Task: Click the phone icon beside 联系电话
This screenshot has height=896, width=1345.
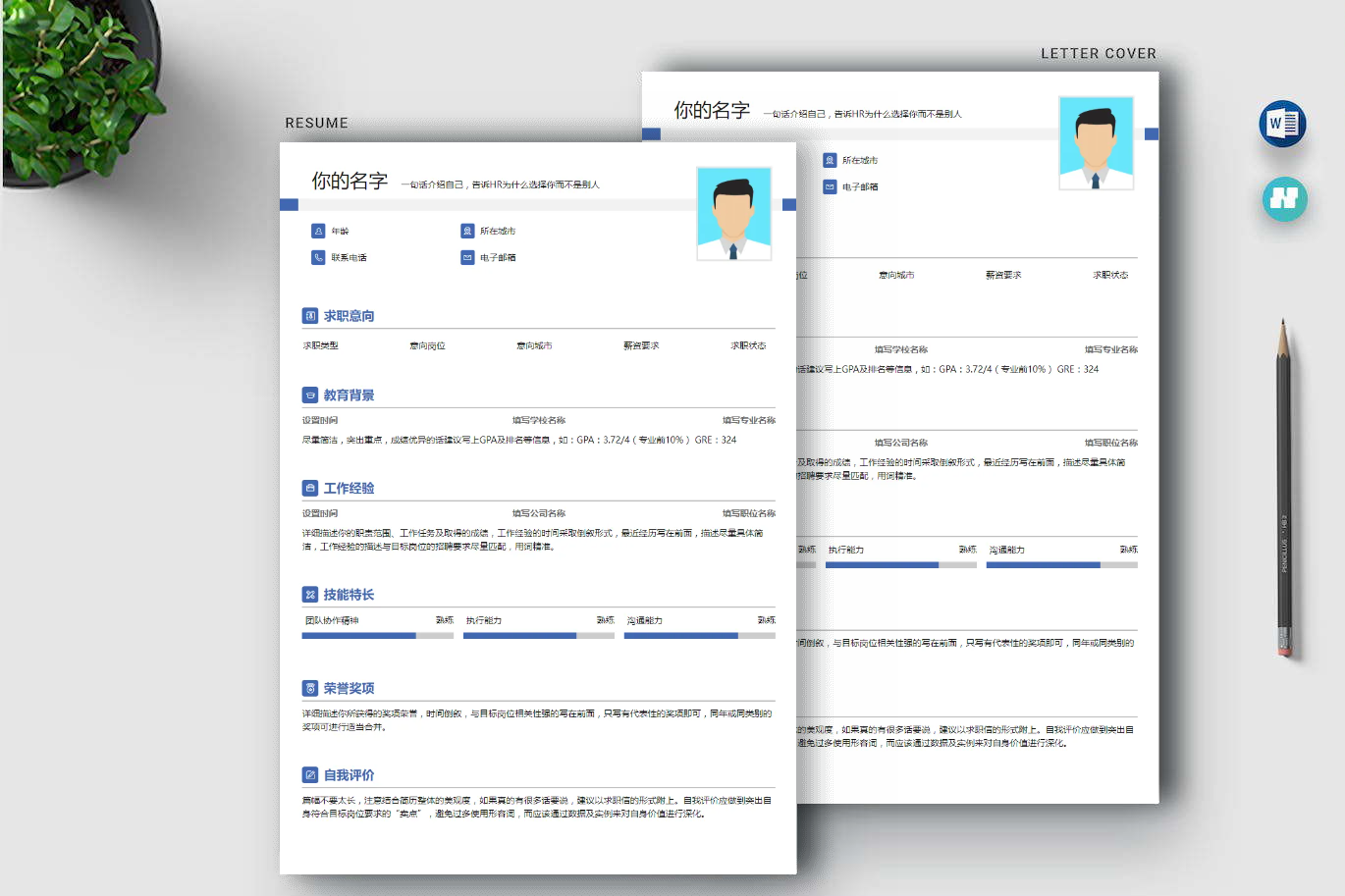Action: [x=318, y=257]
